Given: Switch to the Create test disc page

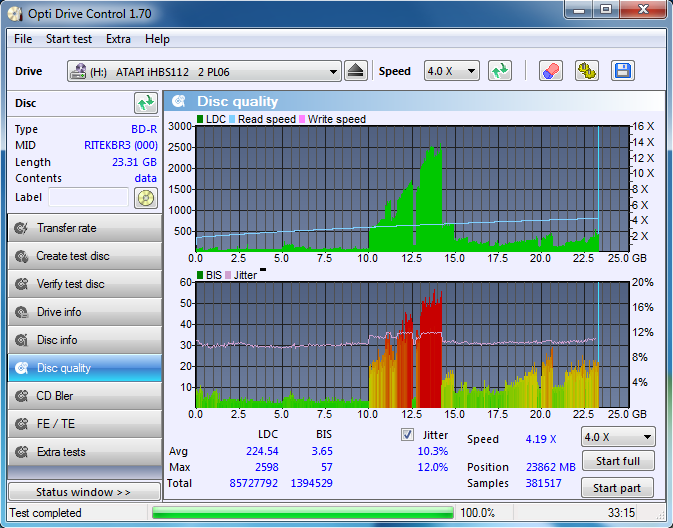Looking at the screenshot, I should 85,256.
